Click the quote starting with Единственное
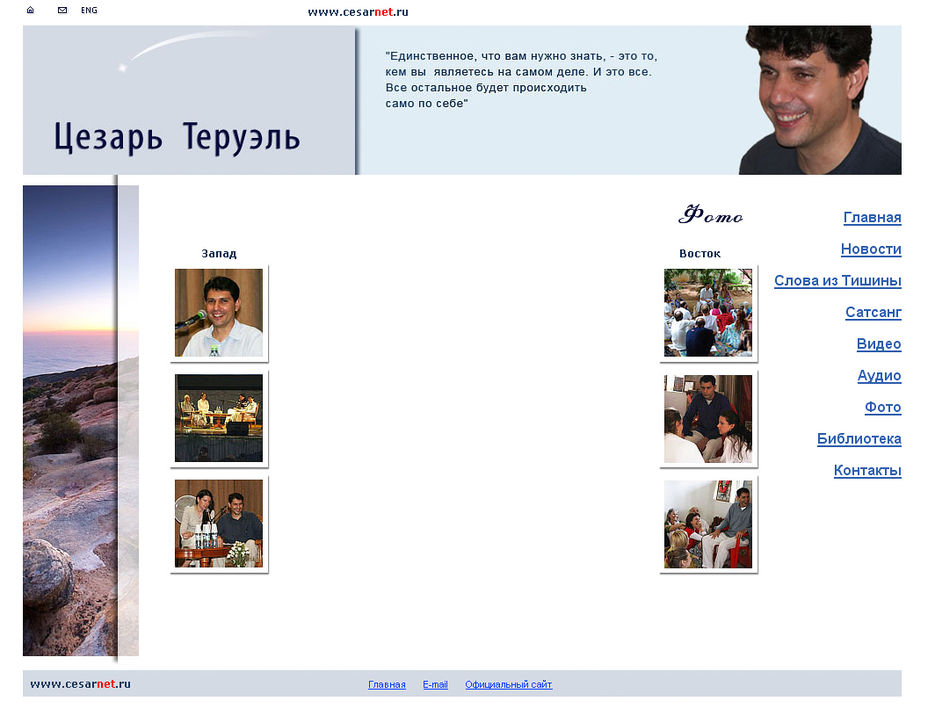 (x=521, y=79)
